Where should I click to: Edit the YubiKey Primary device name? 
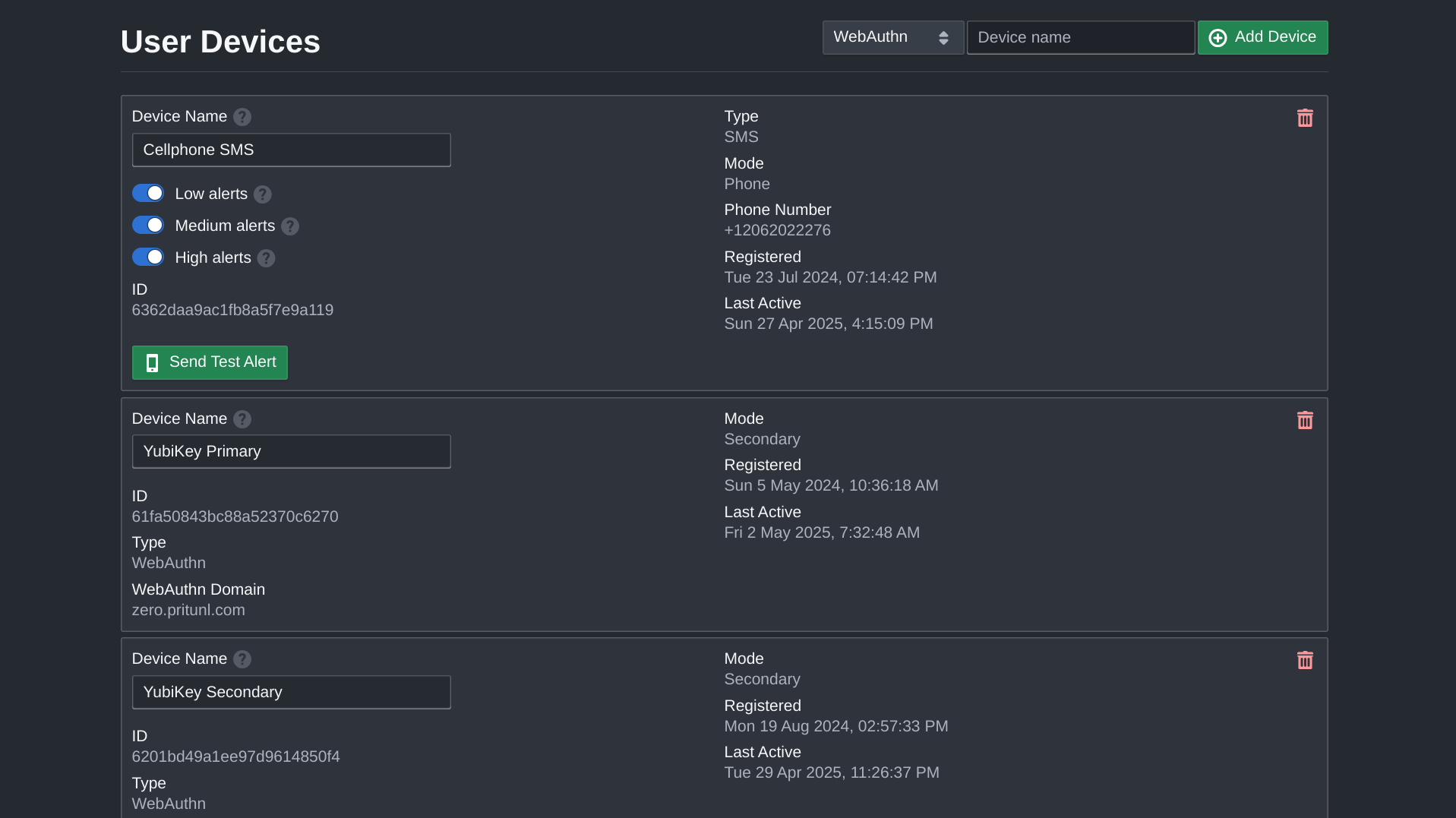click(291, 451)
